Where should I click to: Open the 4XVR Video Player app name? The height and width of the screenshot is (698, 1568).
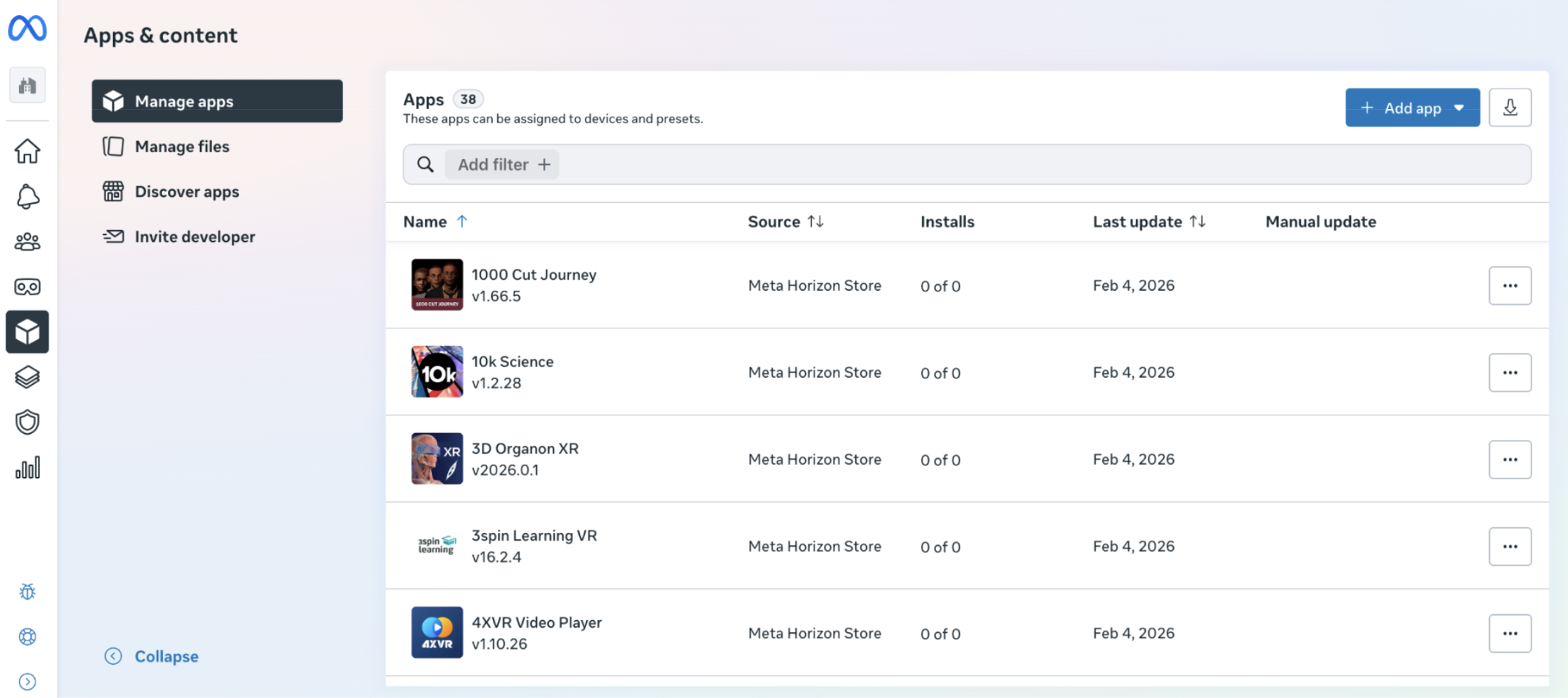(537, 623)
